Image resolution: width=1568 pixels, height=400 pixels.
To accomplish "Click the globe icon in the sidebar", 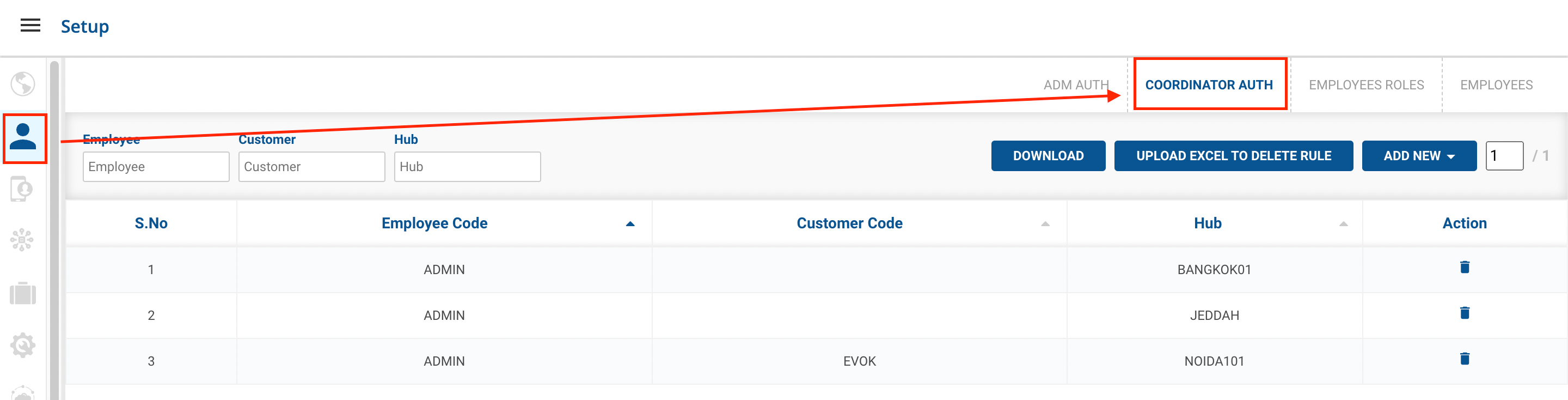I will pos(22,84).
